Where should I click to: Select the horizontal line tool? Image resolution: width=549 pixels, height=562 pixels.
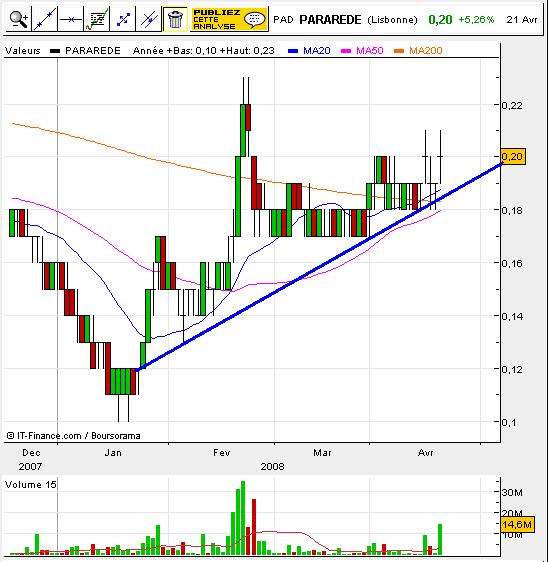coord(71,19)
